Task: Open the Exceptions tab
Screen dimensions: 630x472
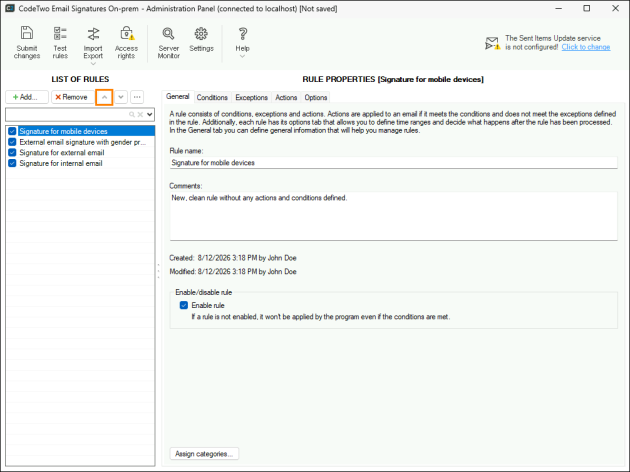Action: [252, 97]
